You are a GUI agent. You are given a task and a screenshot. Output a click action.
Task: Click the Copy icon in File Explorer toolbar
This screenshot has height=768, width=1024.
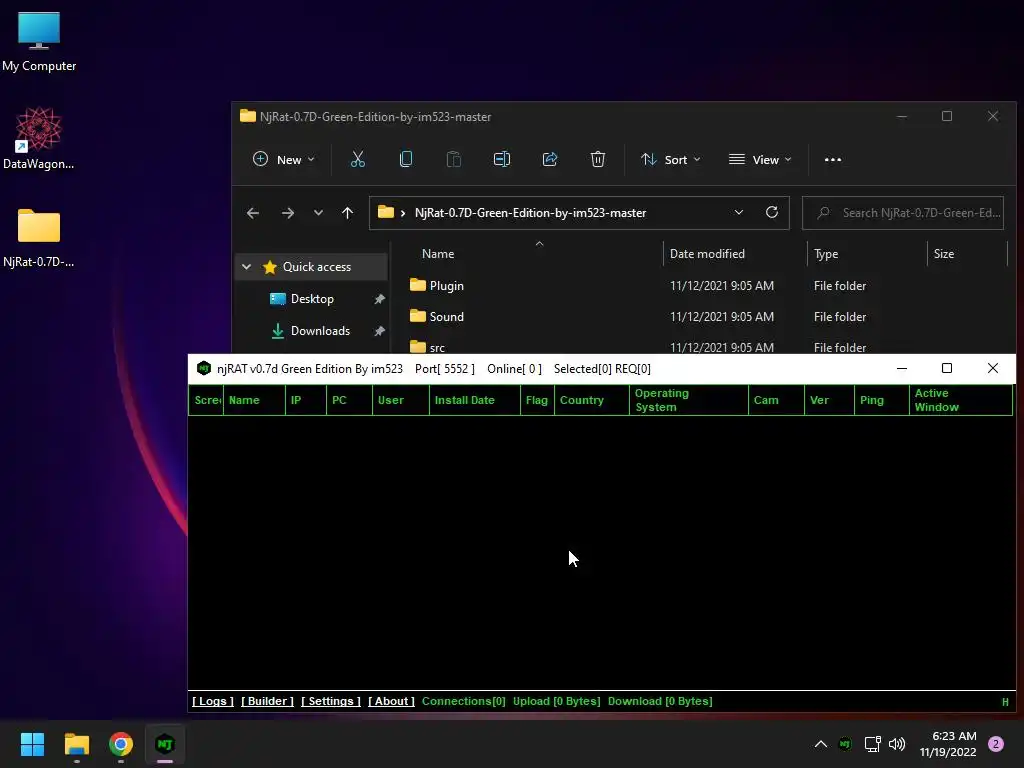pyautogui.click(x=406, y=159)
